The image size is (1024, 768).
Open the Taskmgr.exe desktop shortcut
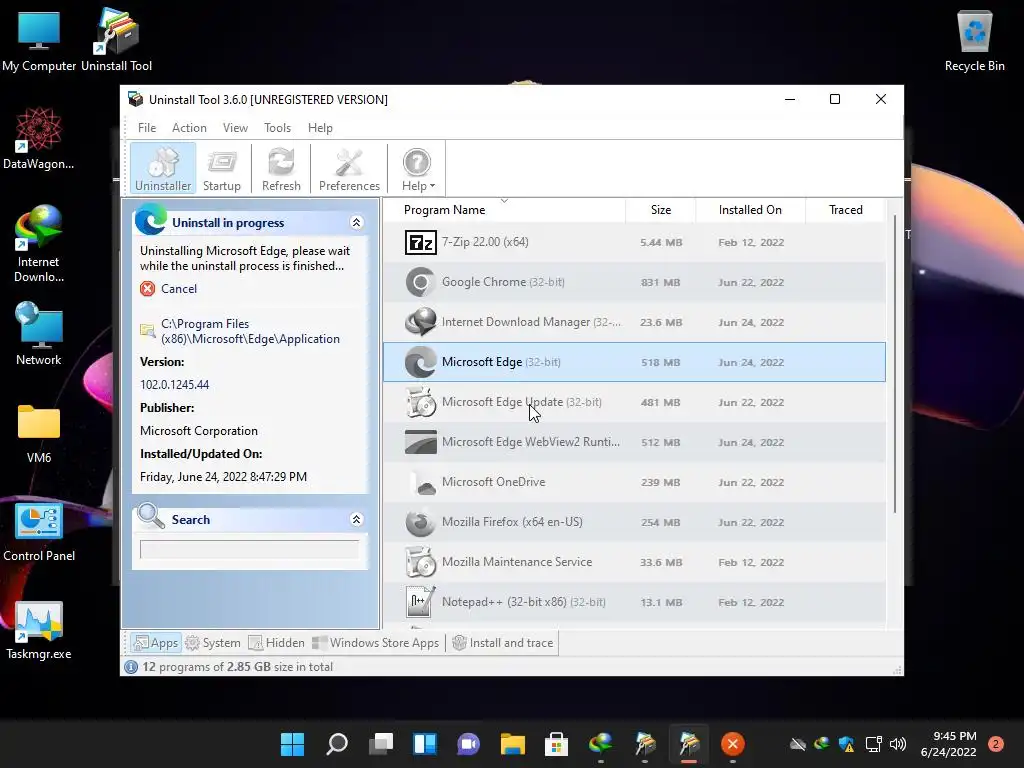click(x=39, y=631)
